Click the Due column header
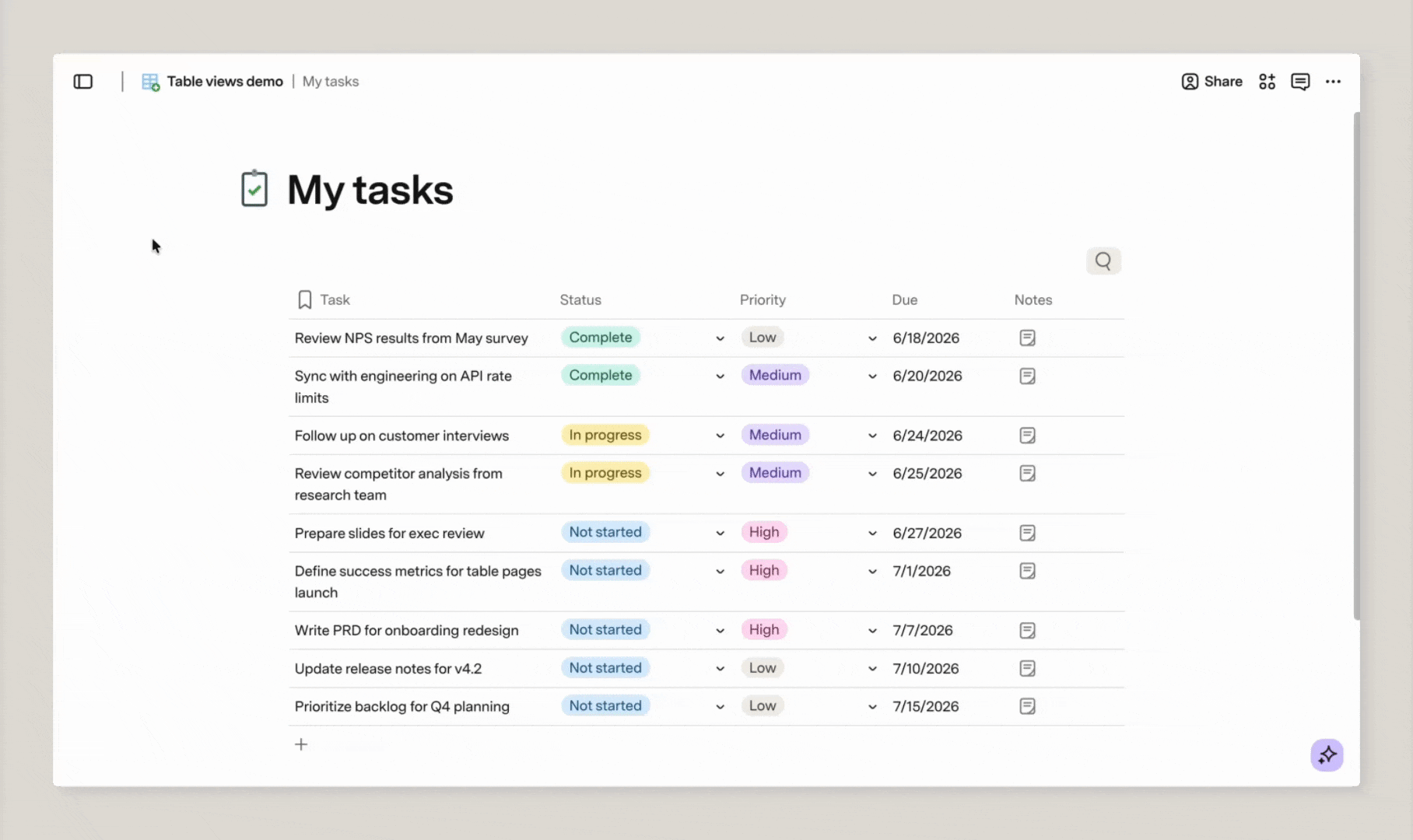 (905, 300)
